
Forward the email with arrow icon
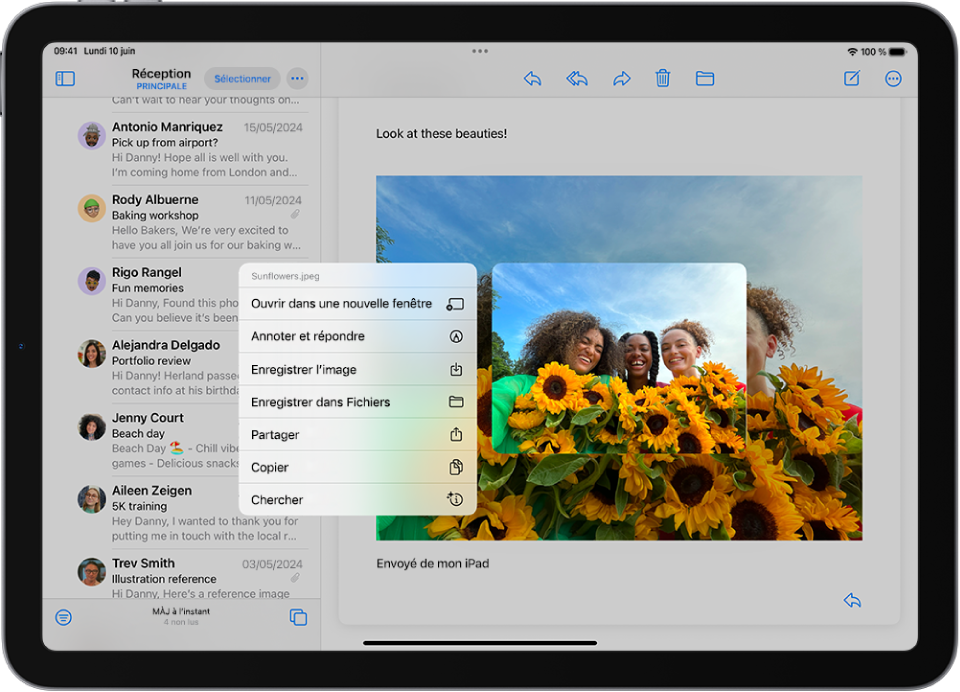(x=622, y=79)
